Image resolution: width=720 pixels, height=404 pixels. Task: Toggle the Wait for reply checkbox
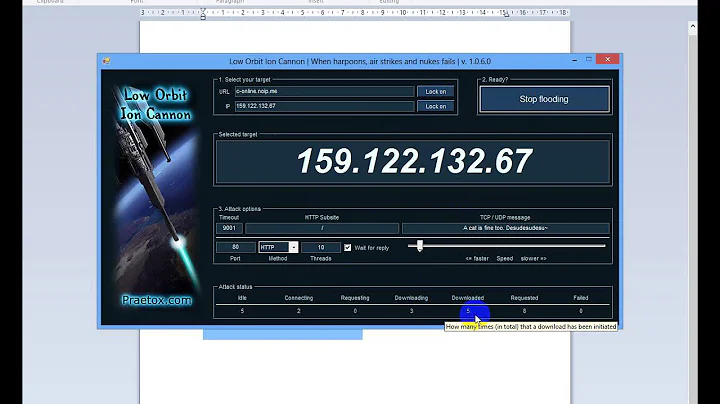348,247
